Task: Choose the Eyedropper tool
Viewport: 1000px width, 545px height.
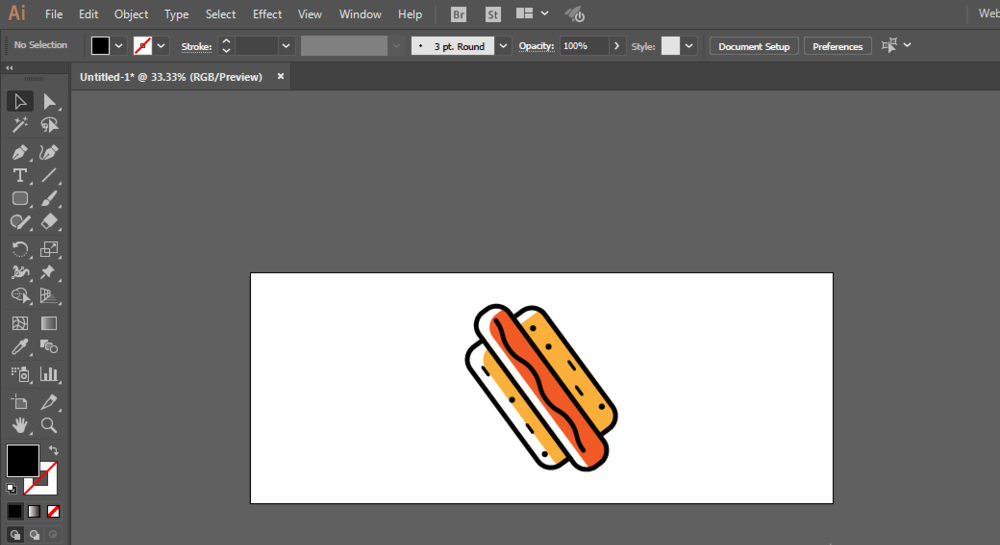Action: pos(19,347)
